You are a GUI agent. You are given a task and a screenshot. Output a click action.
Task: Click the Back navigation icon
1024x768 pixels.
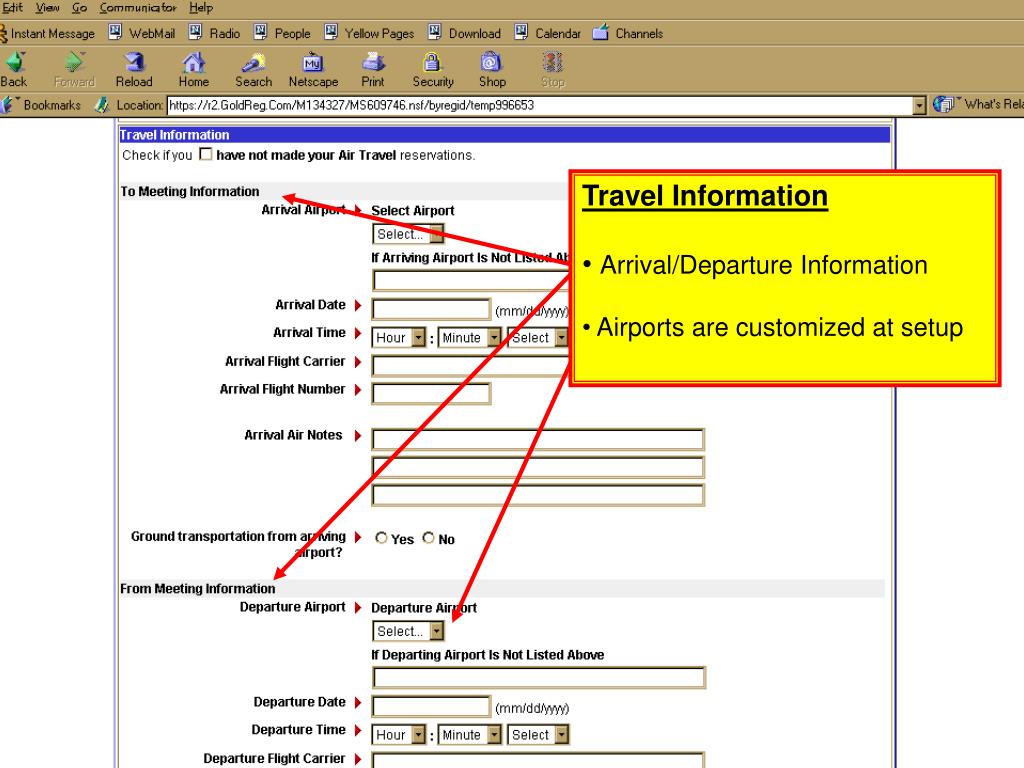point(14,69)
